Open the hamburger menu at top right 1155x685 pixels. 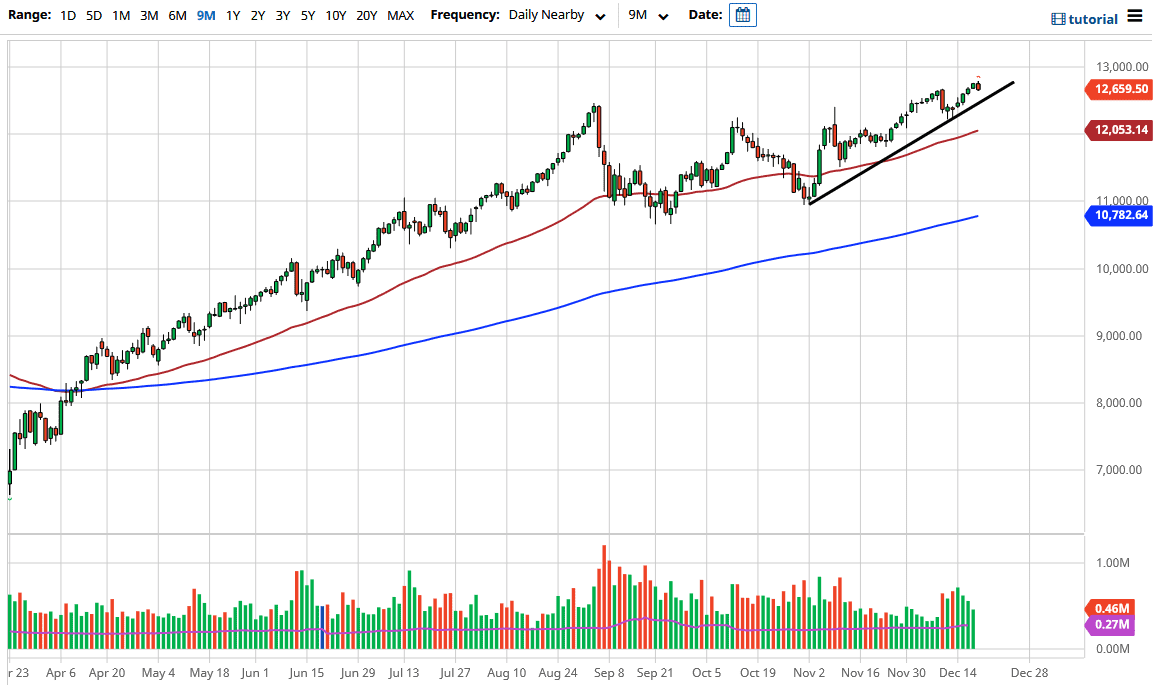pos(1135,16)
